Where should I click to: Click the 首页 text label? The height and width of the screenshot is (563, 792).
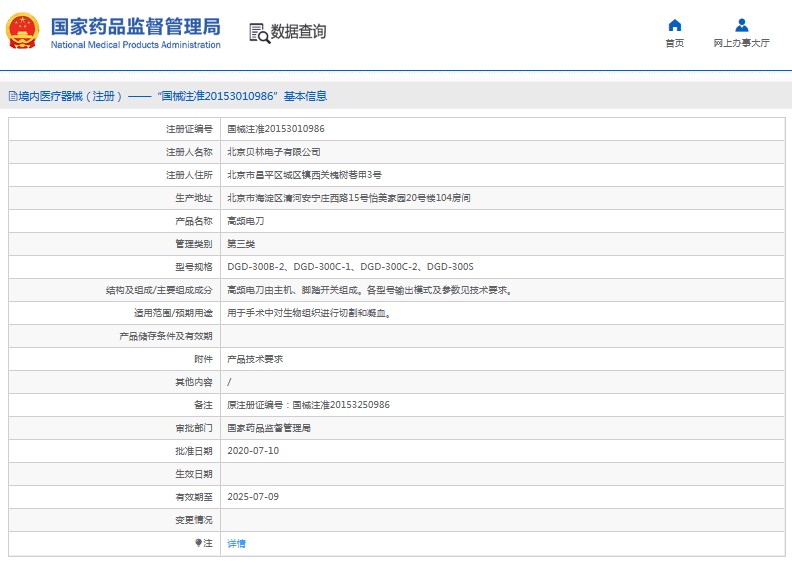click(x=675, y=43)
